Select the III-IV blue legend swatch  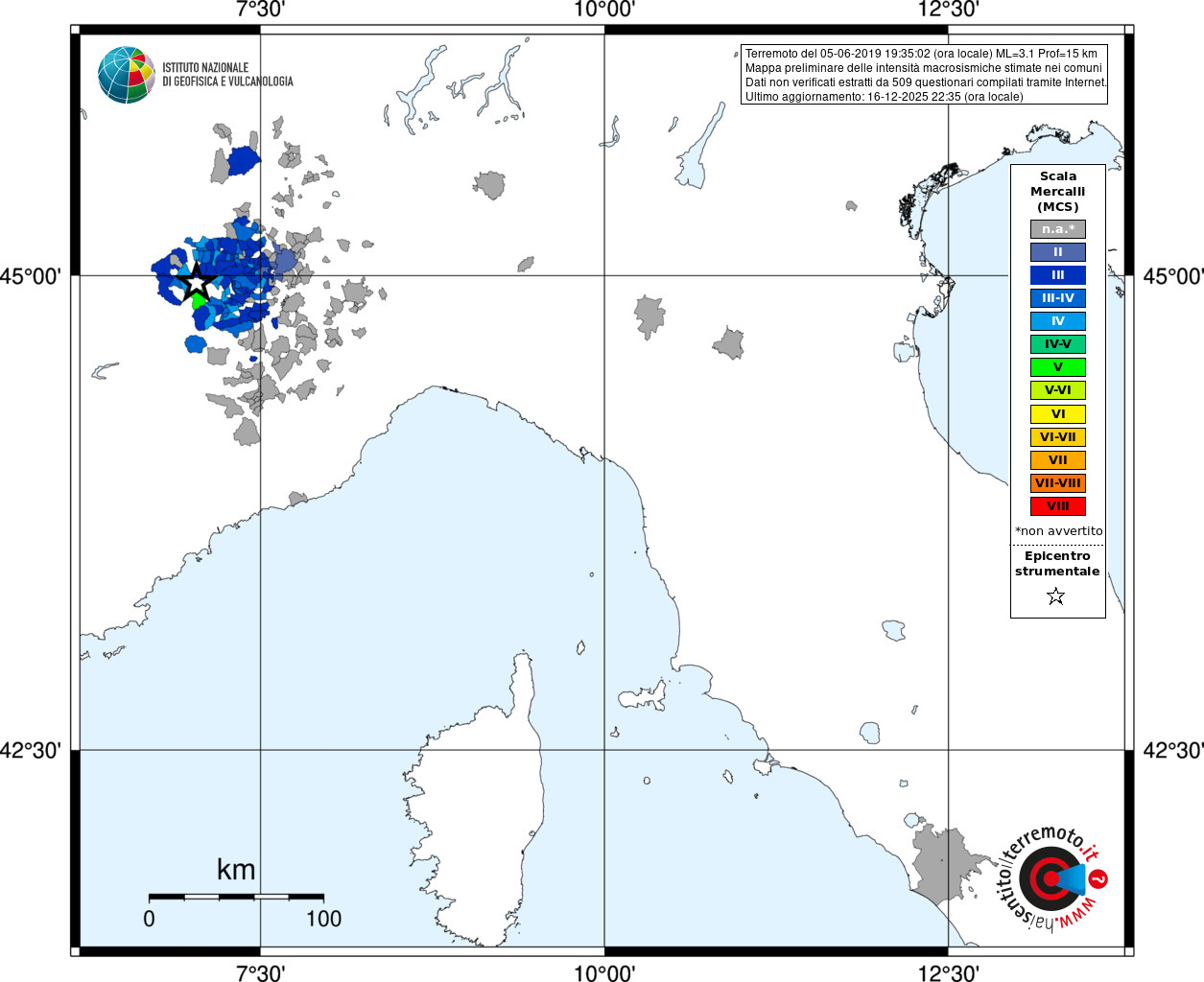pyautogui.click(x=1058, y=298)
